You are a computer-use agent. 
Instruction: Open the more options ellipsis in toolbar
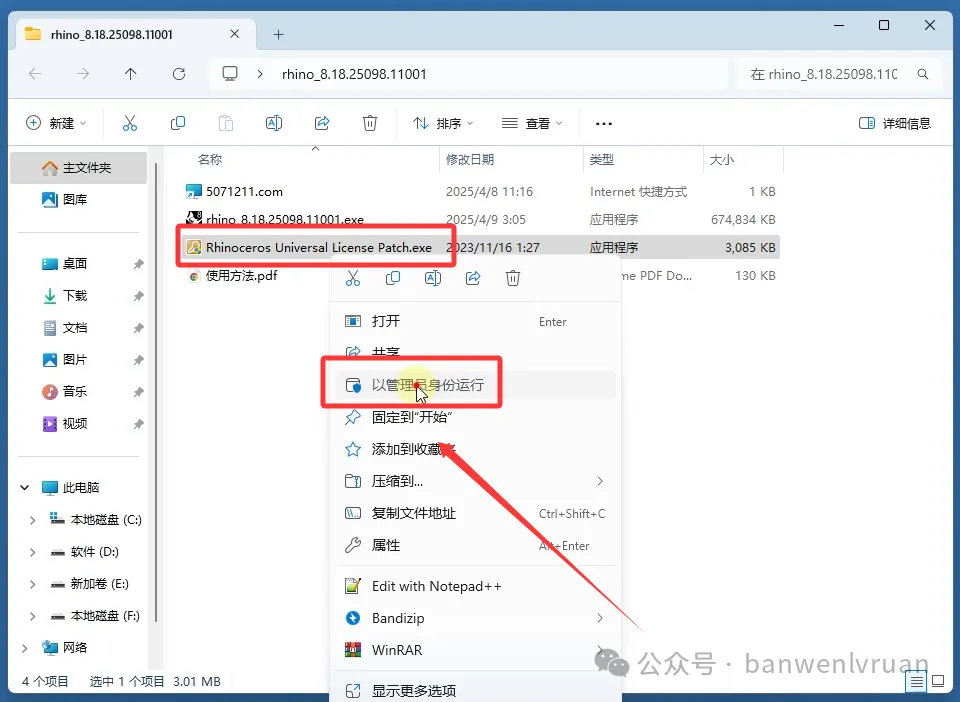(x=604, y=124)
